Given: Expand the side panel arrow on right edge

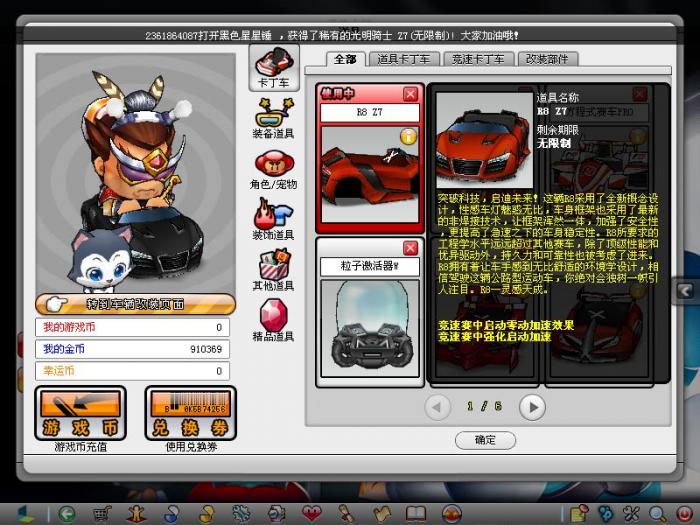Looking at the screenshot, I should (686, 291).
